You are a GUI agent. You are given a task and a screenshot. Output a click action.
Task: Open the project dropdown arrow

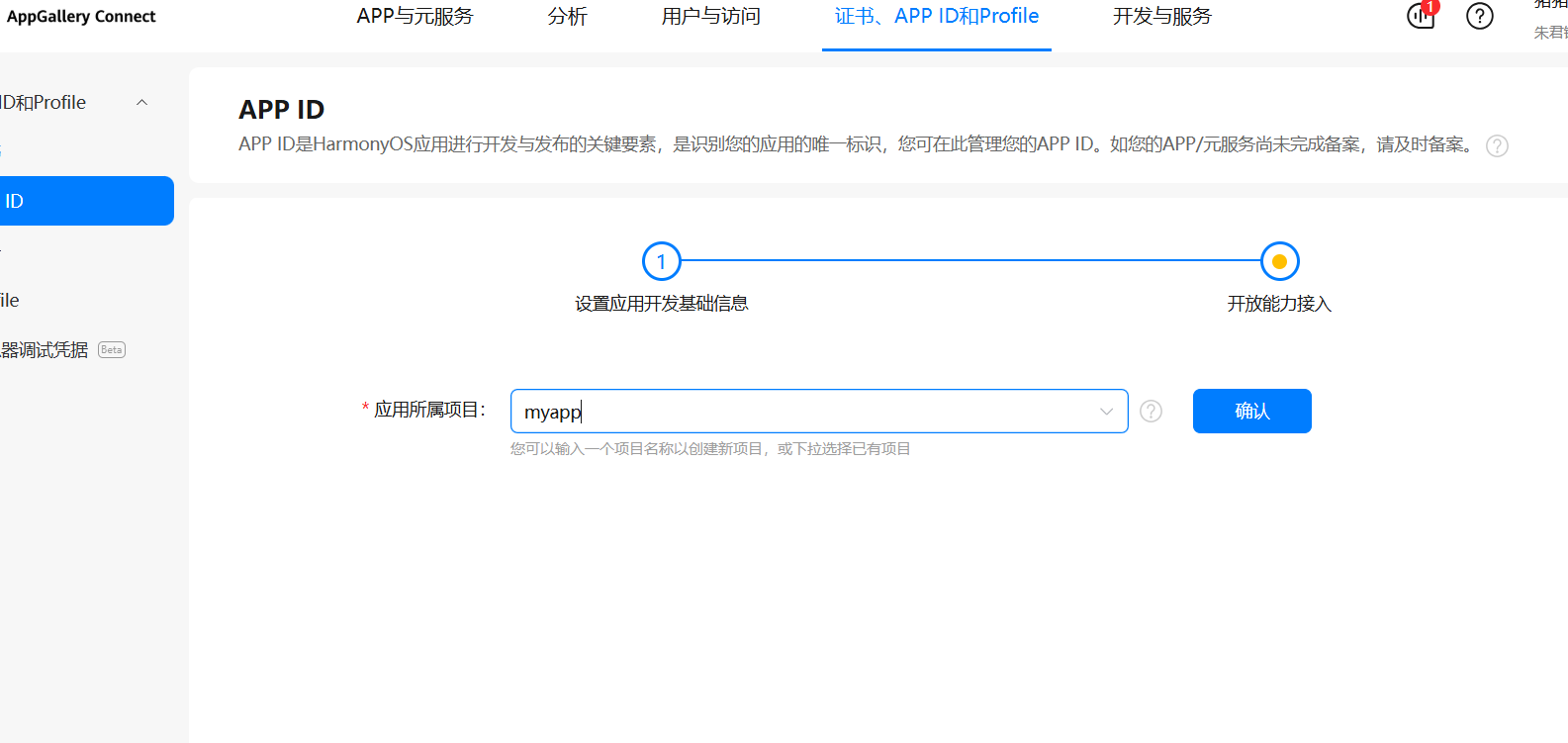point(1106,412)
